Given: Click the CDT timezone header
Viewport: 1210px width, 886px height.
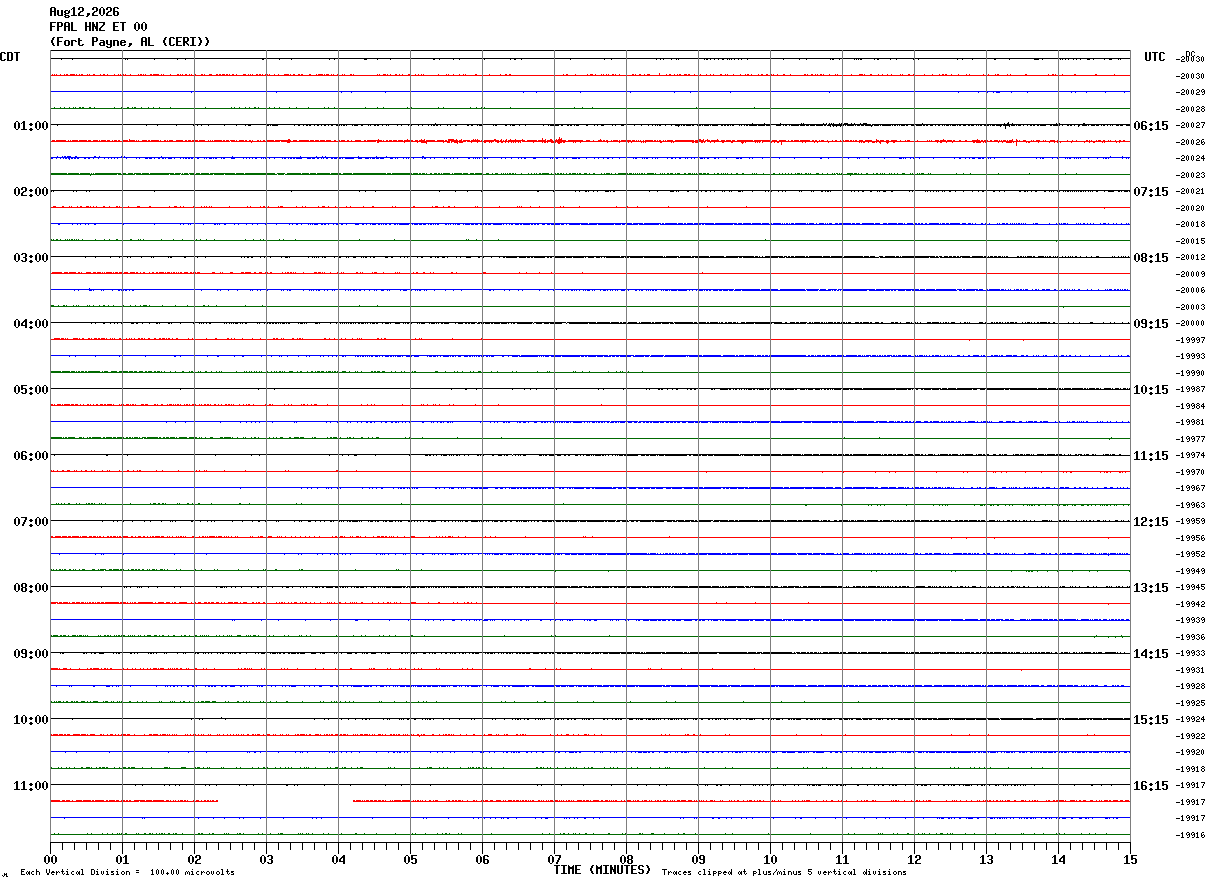Looking at the screenshot, I should tap(10, 57).
